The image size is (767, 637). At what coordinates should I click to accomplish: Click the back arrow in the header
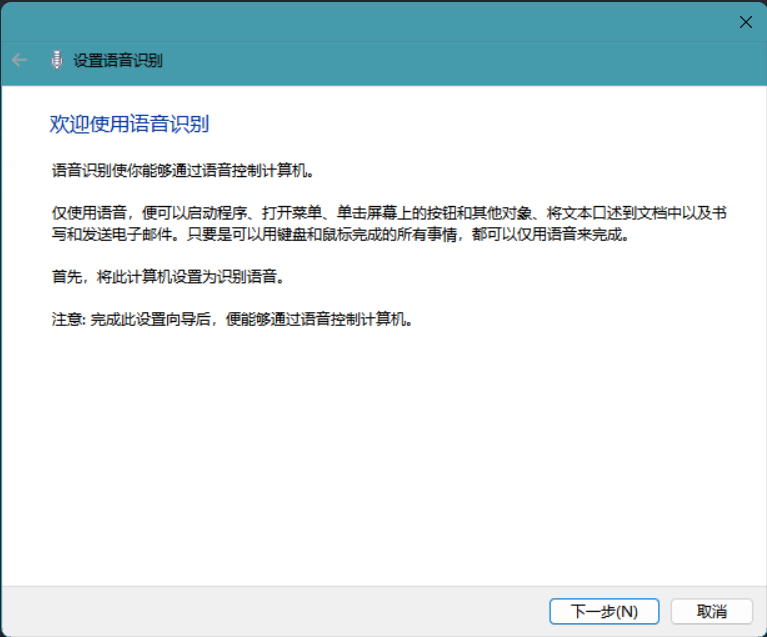tap(19, 60)
